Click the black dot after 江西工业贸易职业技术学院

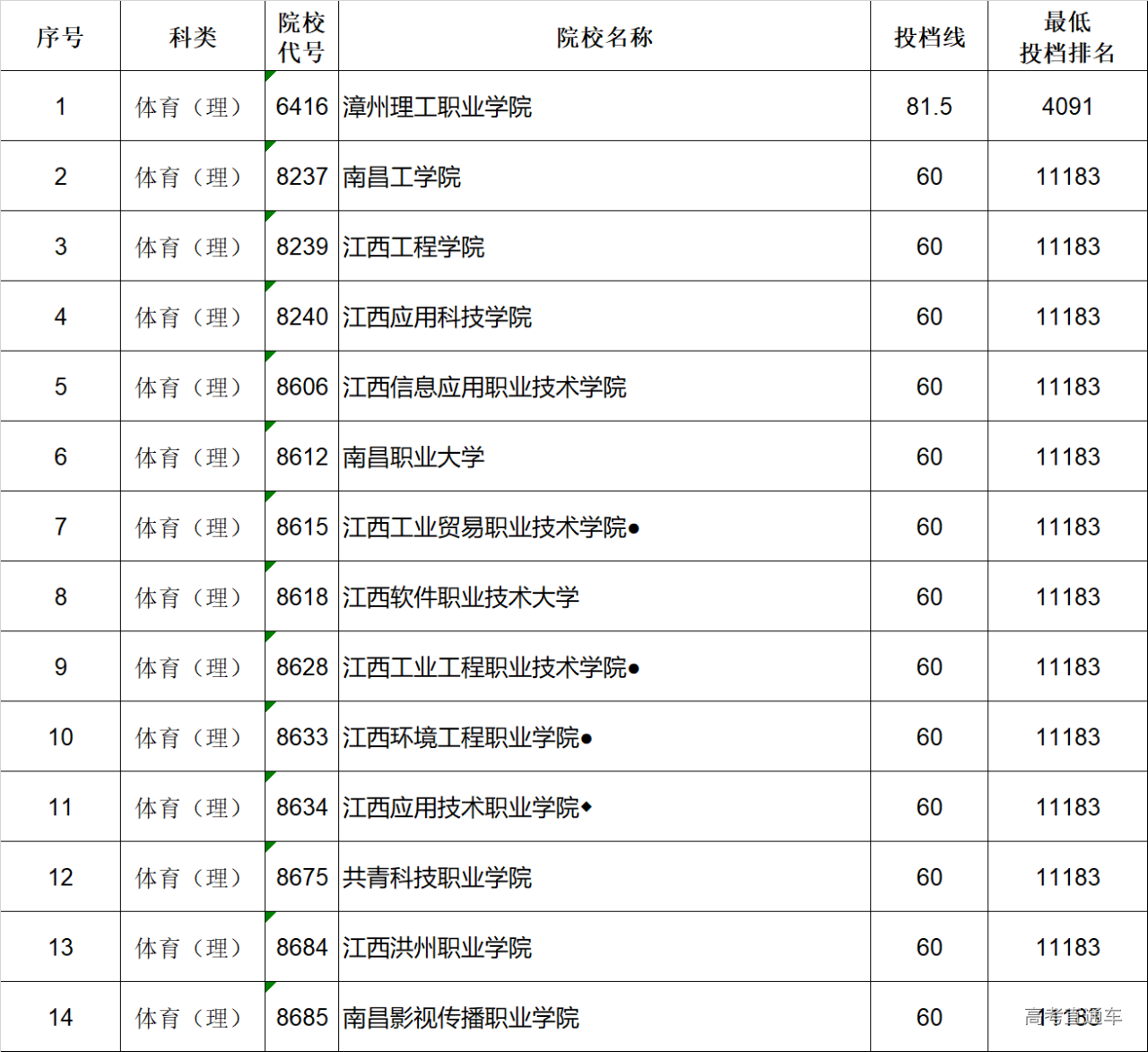634,528
